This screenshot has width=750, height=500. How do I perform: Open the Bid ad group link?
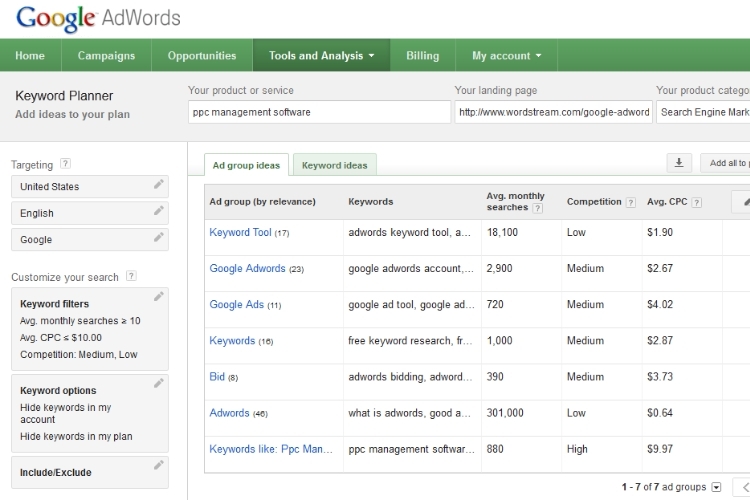point(217,377)
